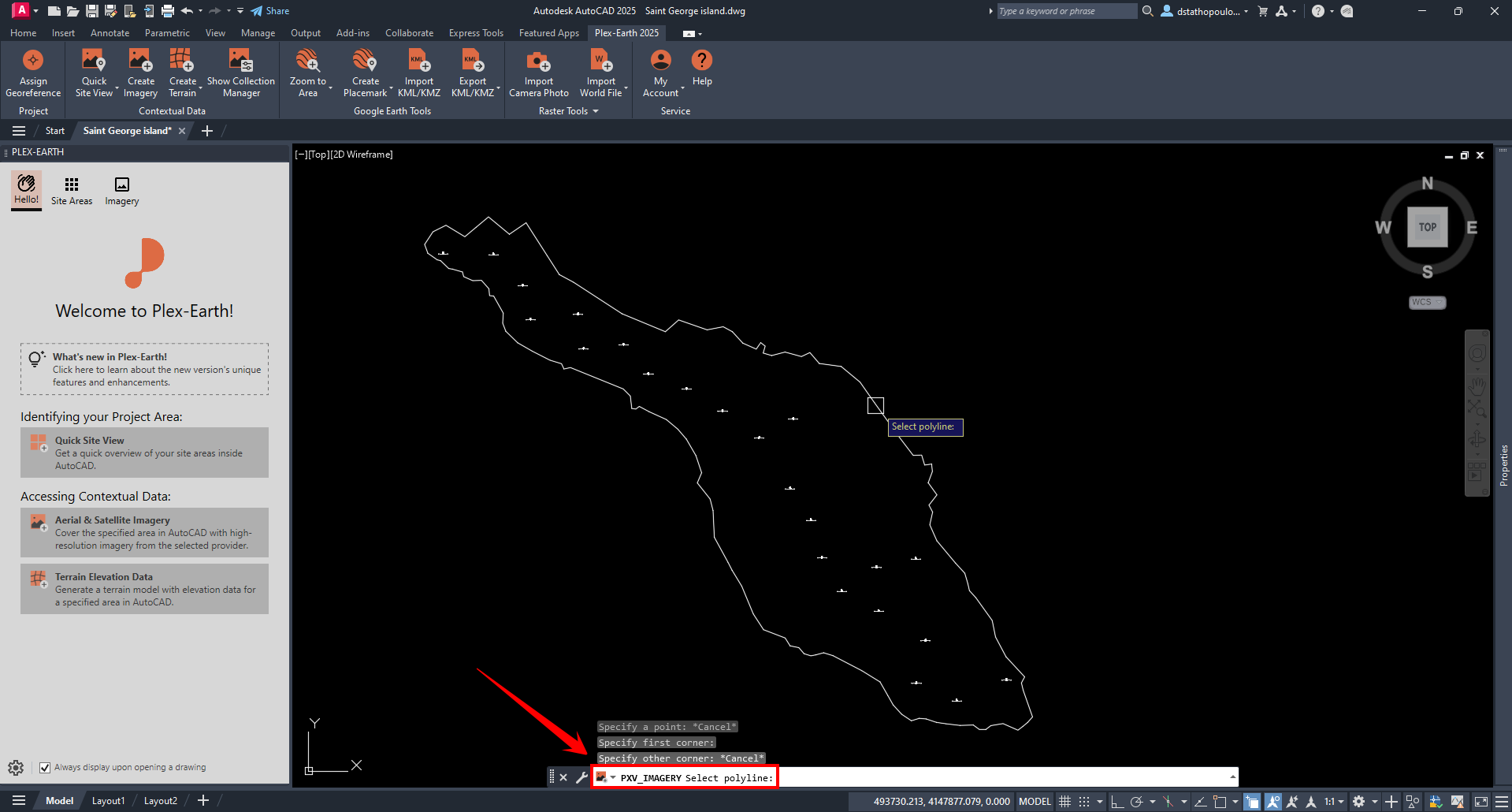Viewport: 1512px width, 812px height.
Task: Click the Pan hand icon in navigation bar
Action: (x=1477, y=385)
